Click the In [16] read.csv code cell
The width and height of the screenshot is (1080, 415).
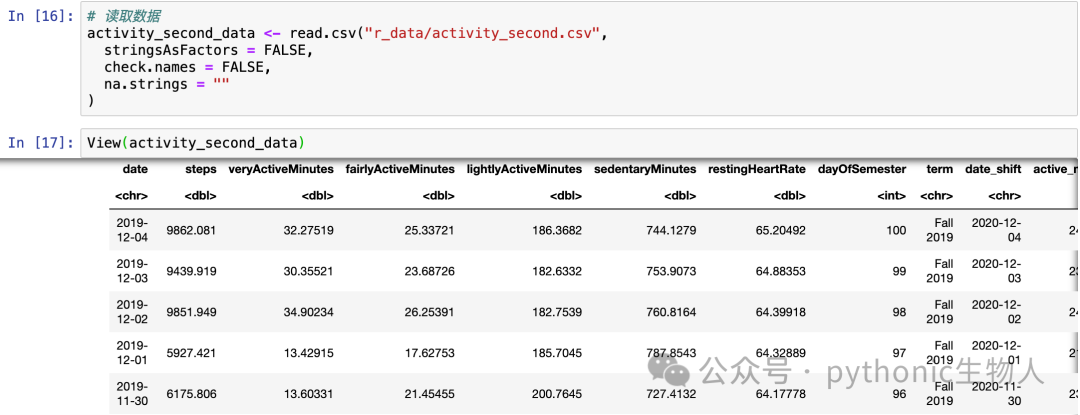[579, 59]
